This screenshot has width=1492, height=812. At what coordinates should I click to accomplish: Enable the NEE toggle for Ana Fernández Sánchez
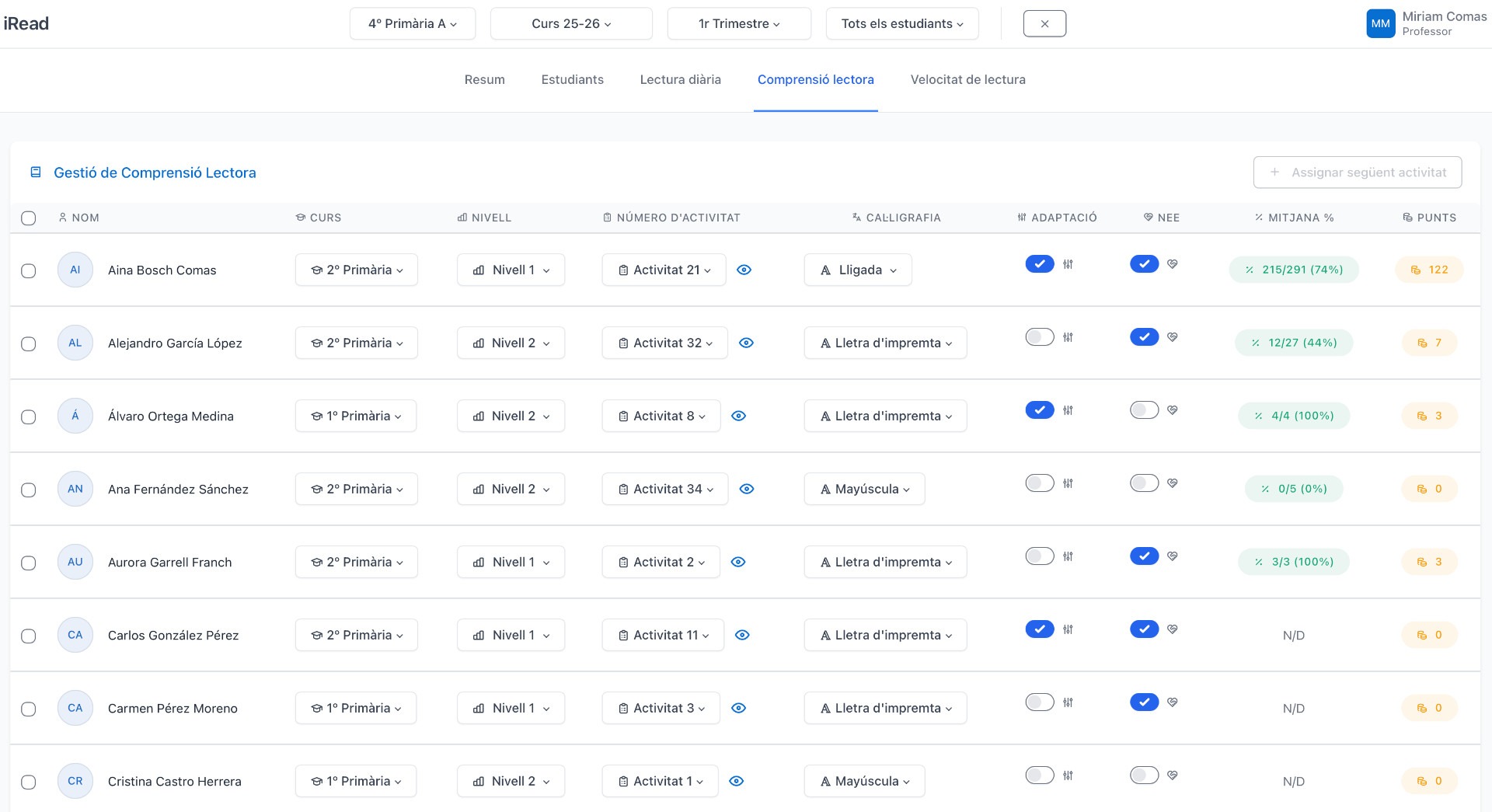click(x=1145, y=483)
